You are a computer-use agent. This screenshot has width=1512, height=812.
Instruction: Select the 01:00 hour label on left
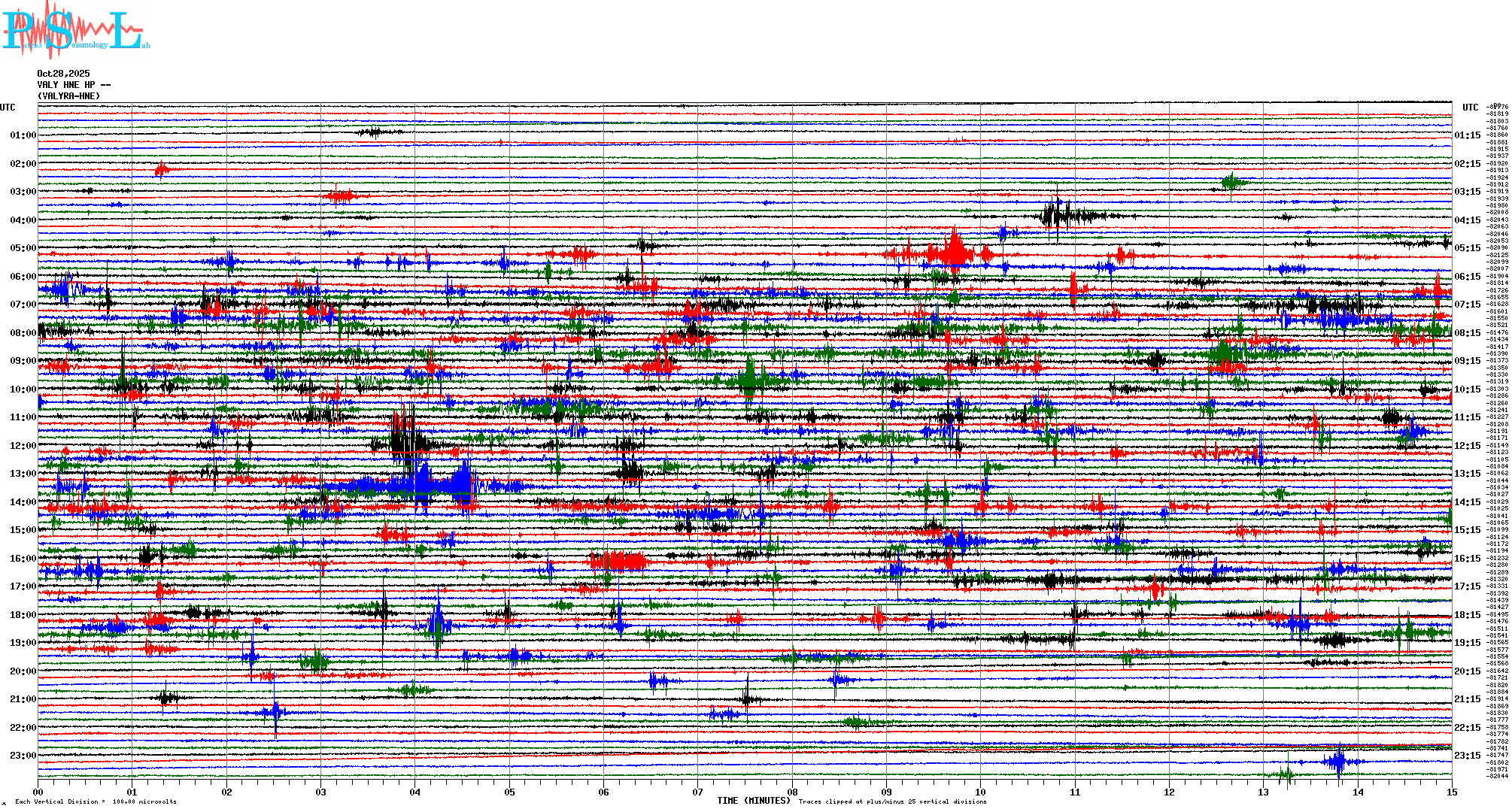(x=23, y=135)
